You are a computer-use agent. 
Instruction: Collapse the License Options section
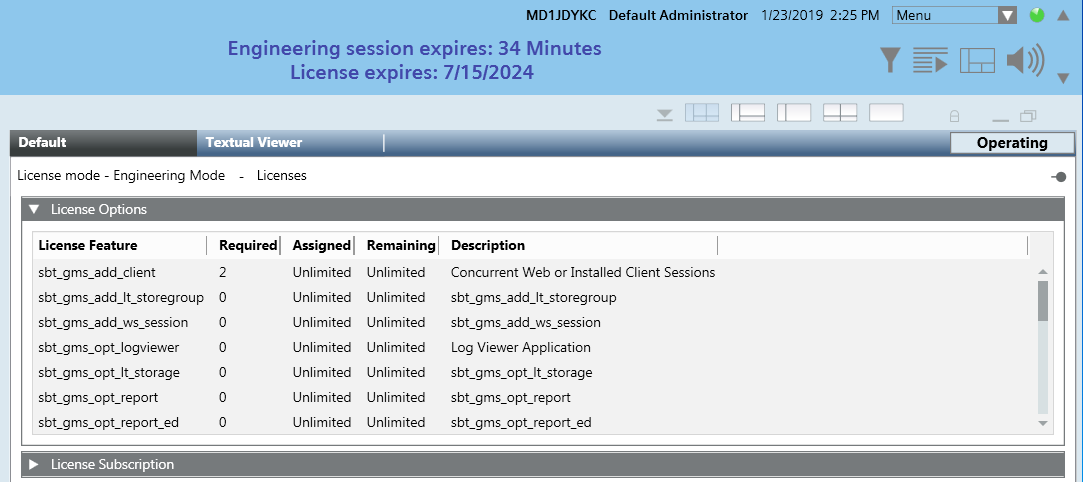click(34, 210)
